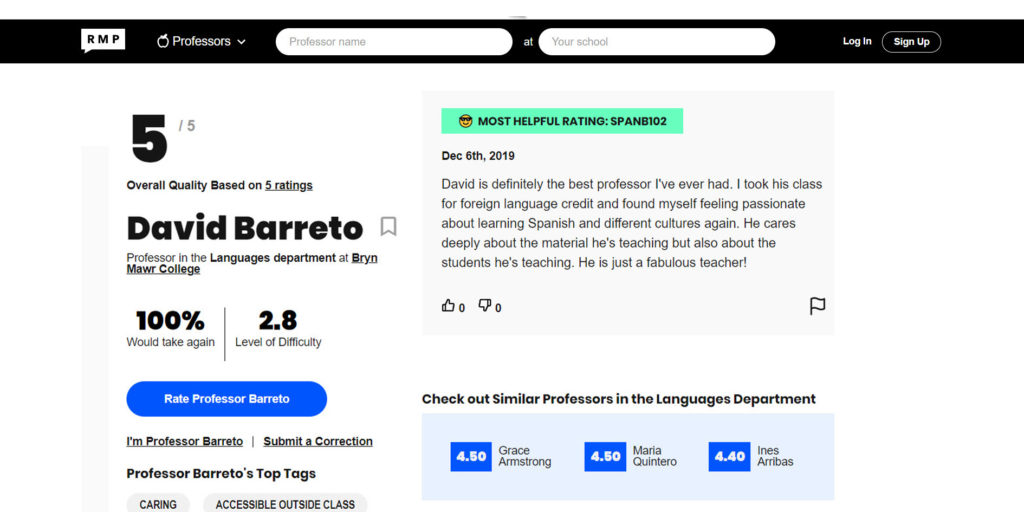Click the 4.40 rating box for Ines Arribas
Image resolution: width=1024 pixels, height=512 pixels.
pyautogui.click(x=729, y=456)
